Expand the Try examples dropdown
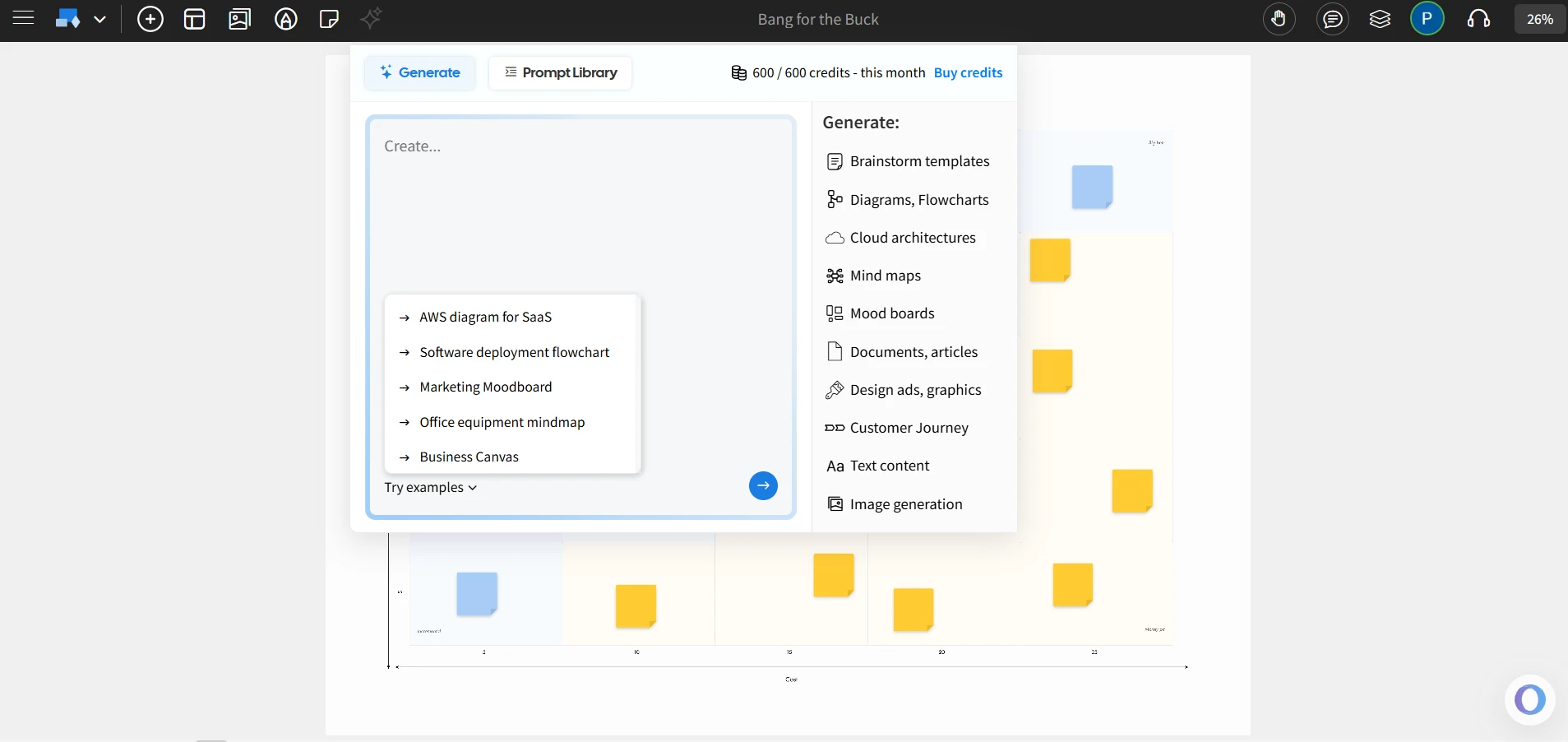The height and width of the screenshot is (742, 1568). click(x=432, y=487)
